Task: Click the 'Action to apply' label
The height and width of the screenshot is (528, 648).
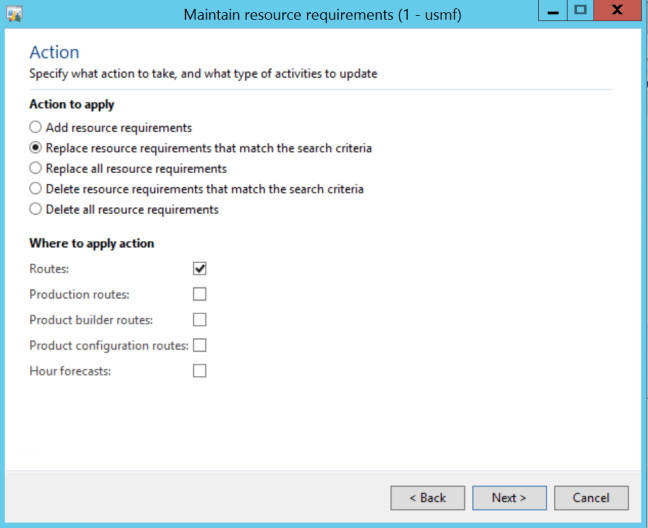Action: click(x=72, y=105)
